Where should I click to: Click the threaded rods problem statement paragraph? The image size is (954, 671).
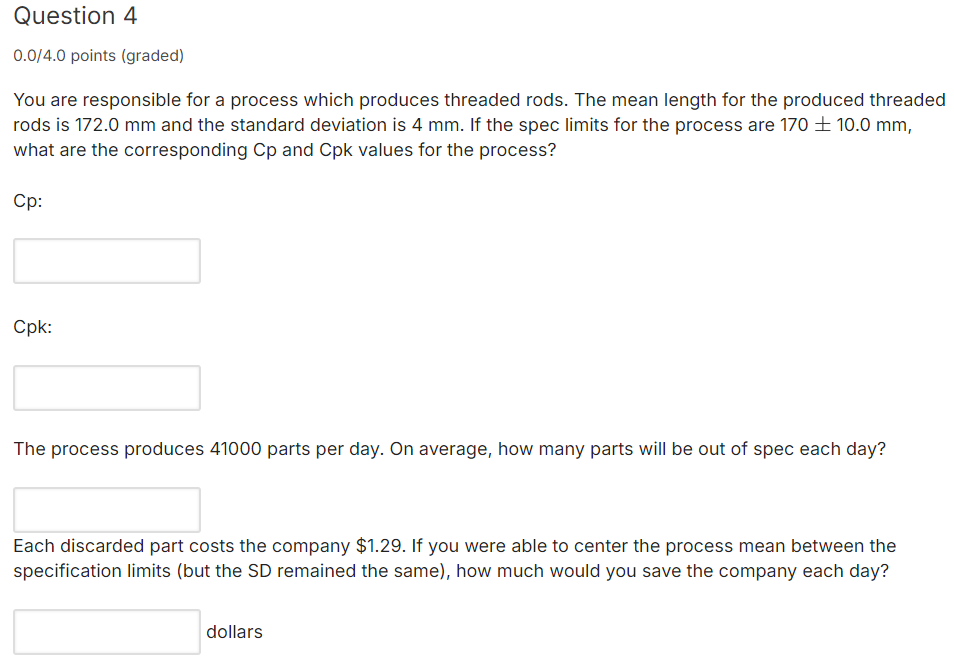tap(450, 124)
